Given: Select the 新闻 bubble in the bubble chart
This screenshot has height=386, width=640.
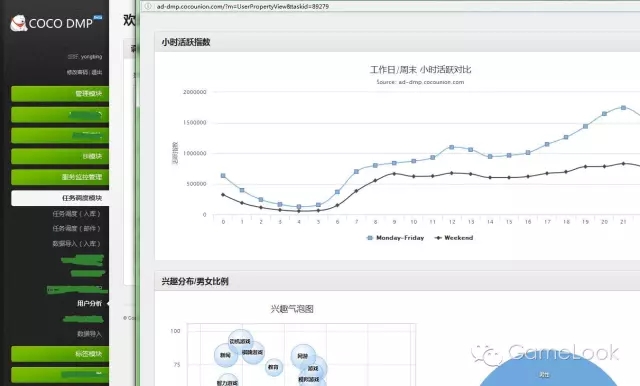Looking at the screenshot, I should tap(226, 355).
